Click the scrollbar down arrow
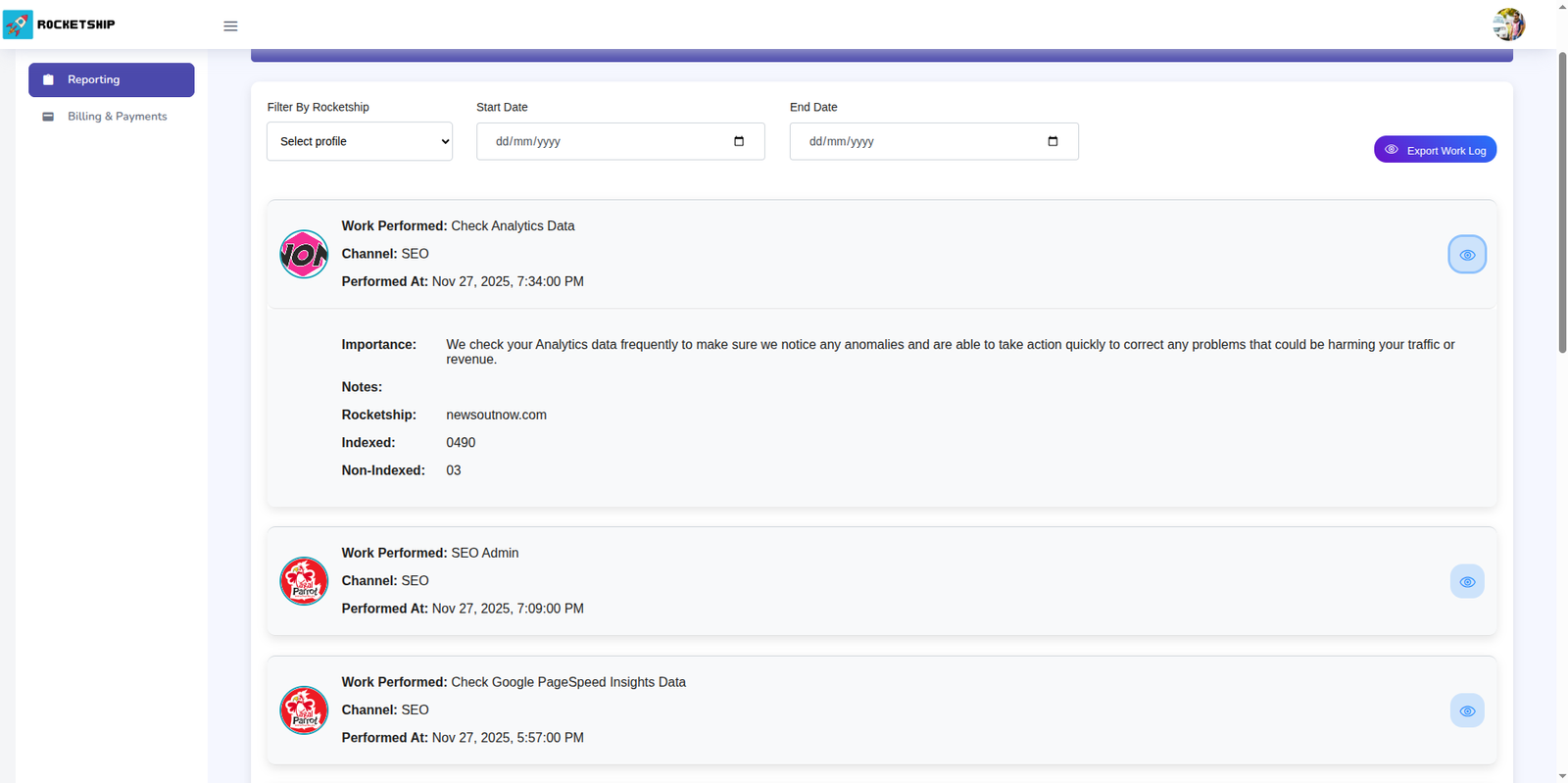The image size is (1568, 783). [x=1562, y=776]
